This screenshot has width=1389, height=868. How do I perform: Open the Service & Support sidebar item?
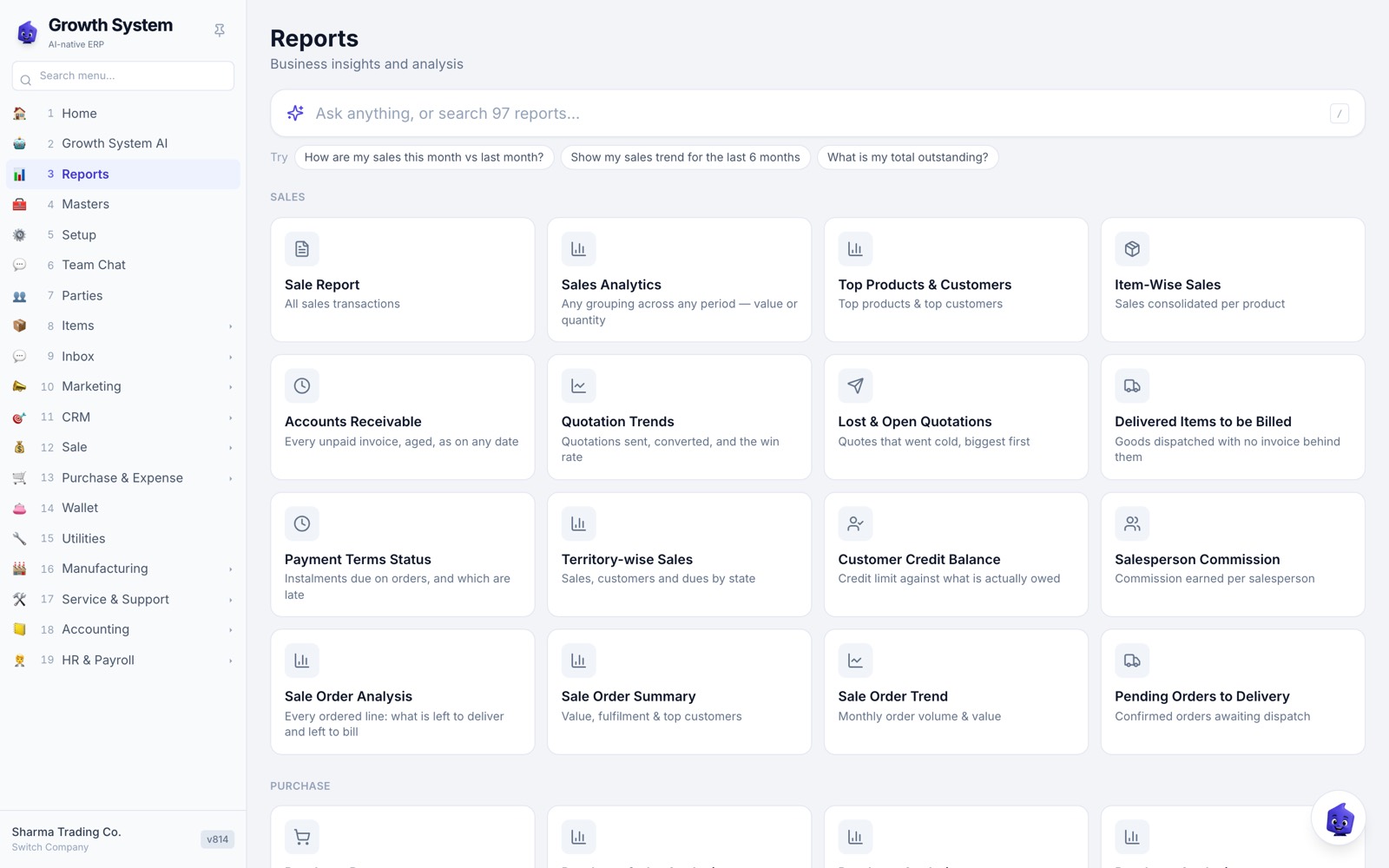coord(123,599)
